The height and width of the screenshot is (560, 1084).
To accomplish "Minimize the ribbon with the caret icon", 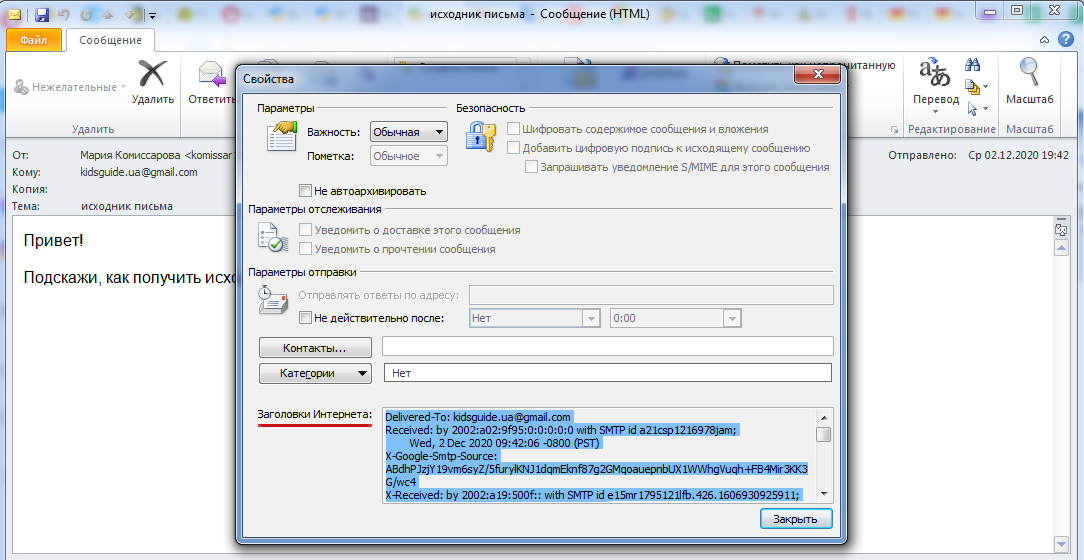I will tap(1044, 39).
